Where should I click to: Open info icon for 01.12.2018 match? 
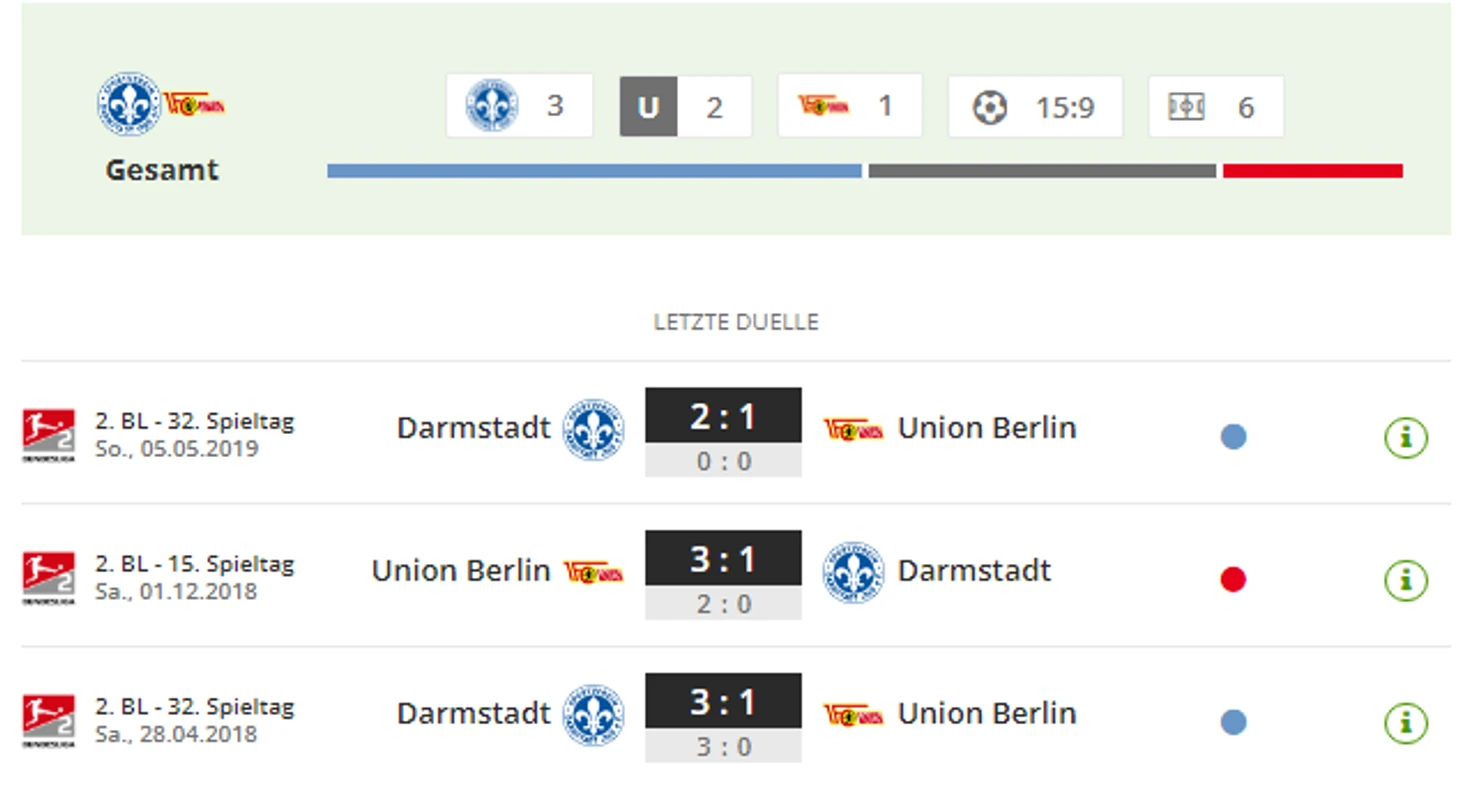pos(1405,579)
